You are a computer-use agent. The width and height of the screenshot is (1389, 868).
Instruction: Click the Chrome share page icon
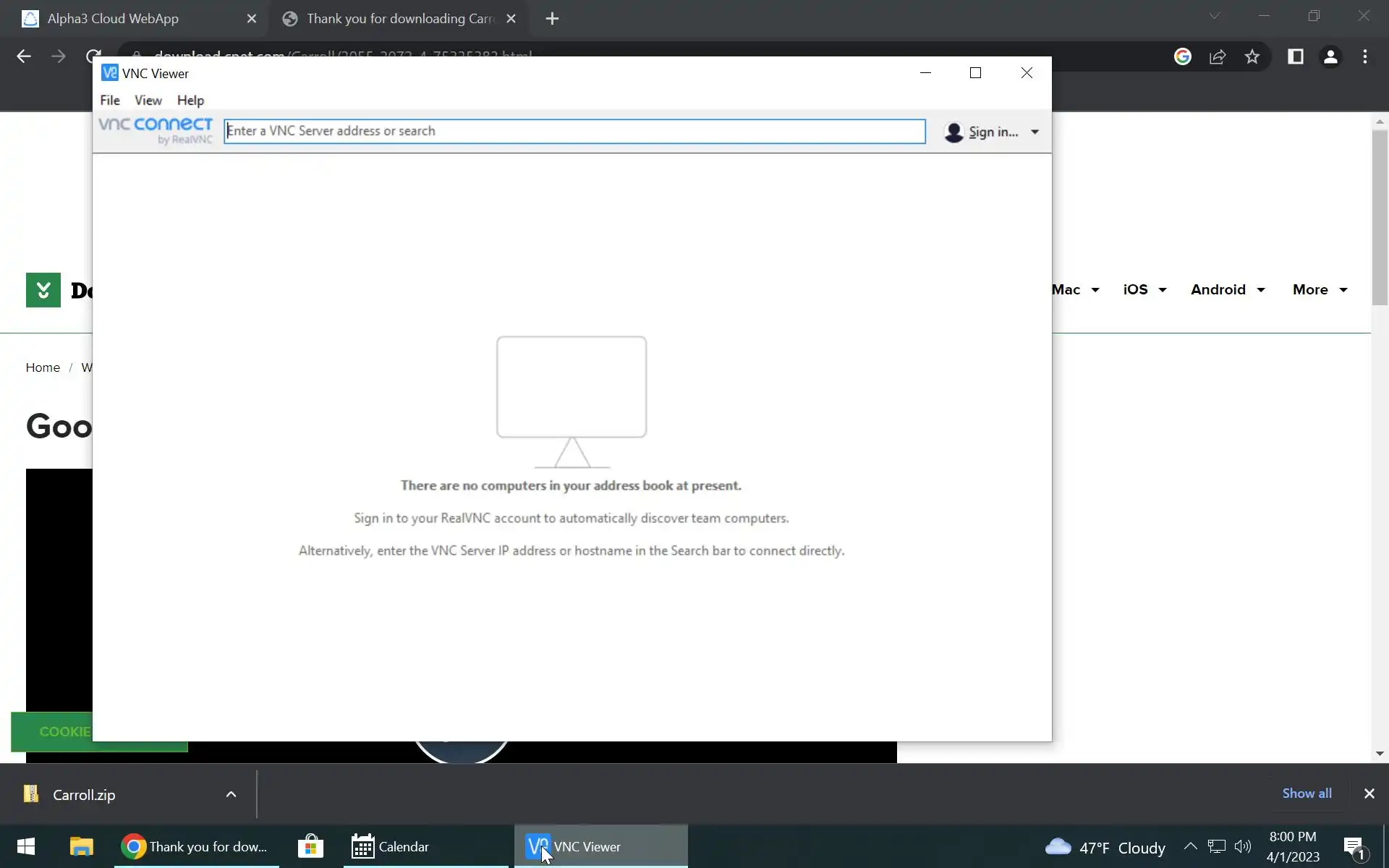coord(1218,57)
